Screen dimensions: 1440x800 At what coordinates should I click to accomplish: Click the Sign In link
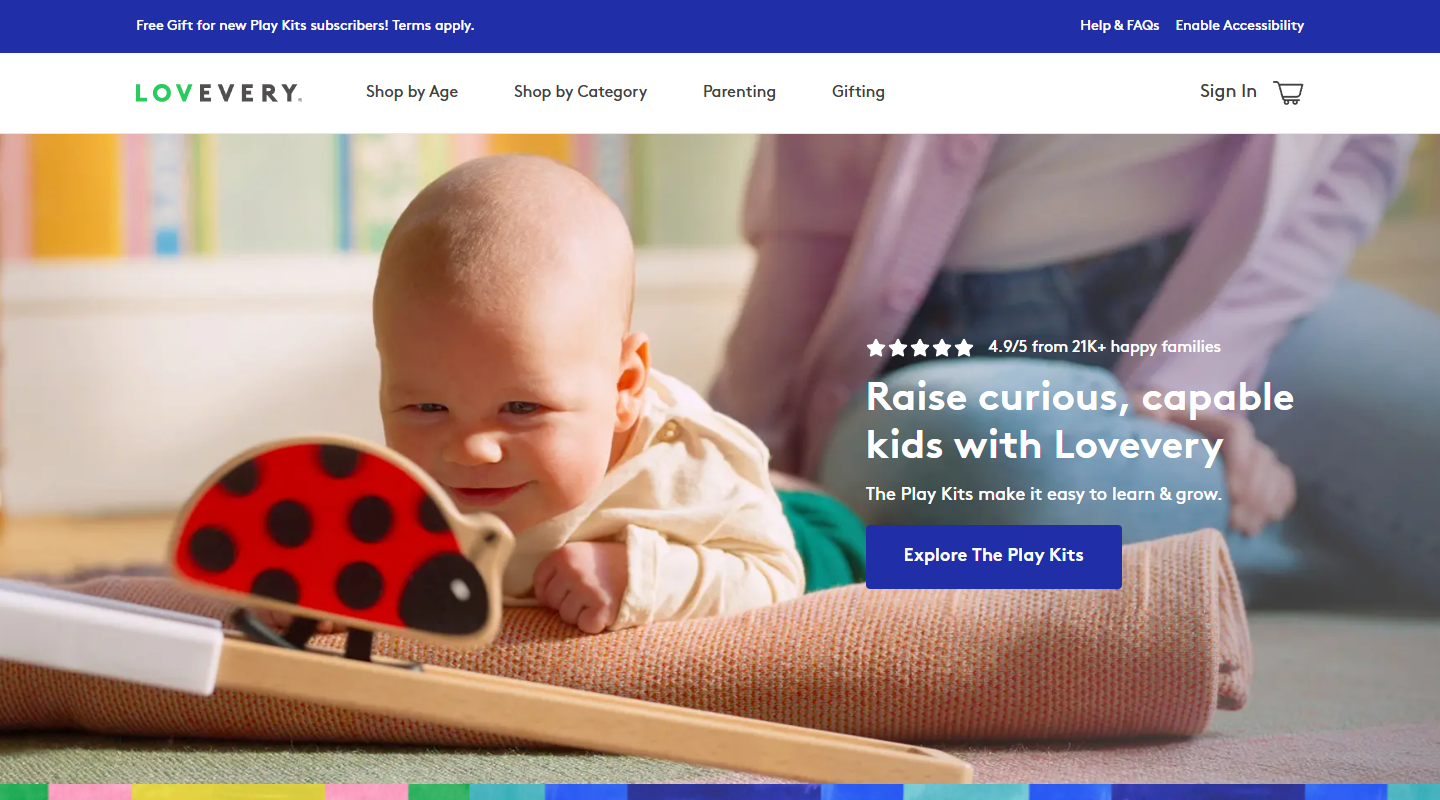[1228, 91]
